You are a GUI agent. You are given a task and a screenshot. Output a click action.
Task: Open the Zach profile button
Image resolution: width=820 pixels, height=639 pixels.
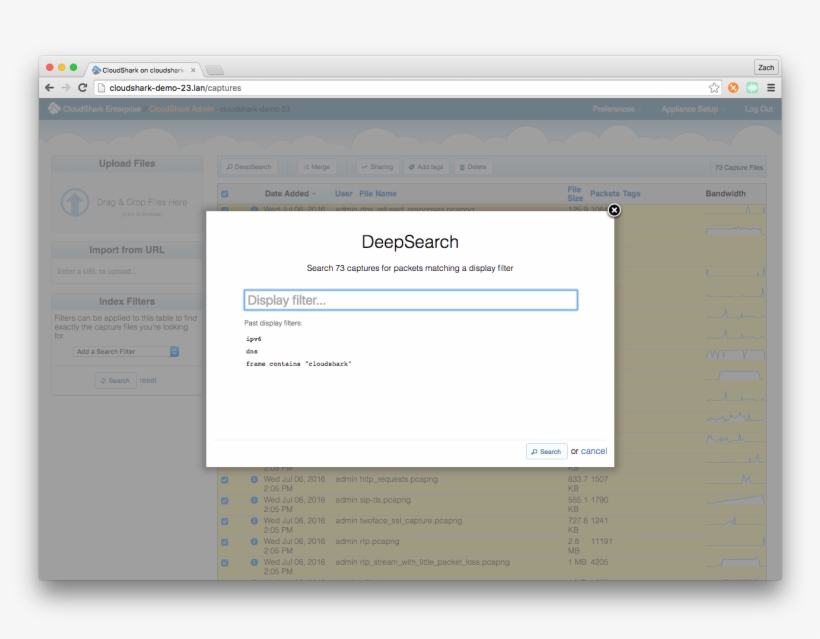766,67
